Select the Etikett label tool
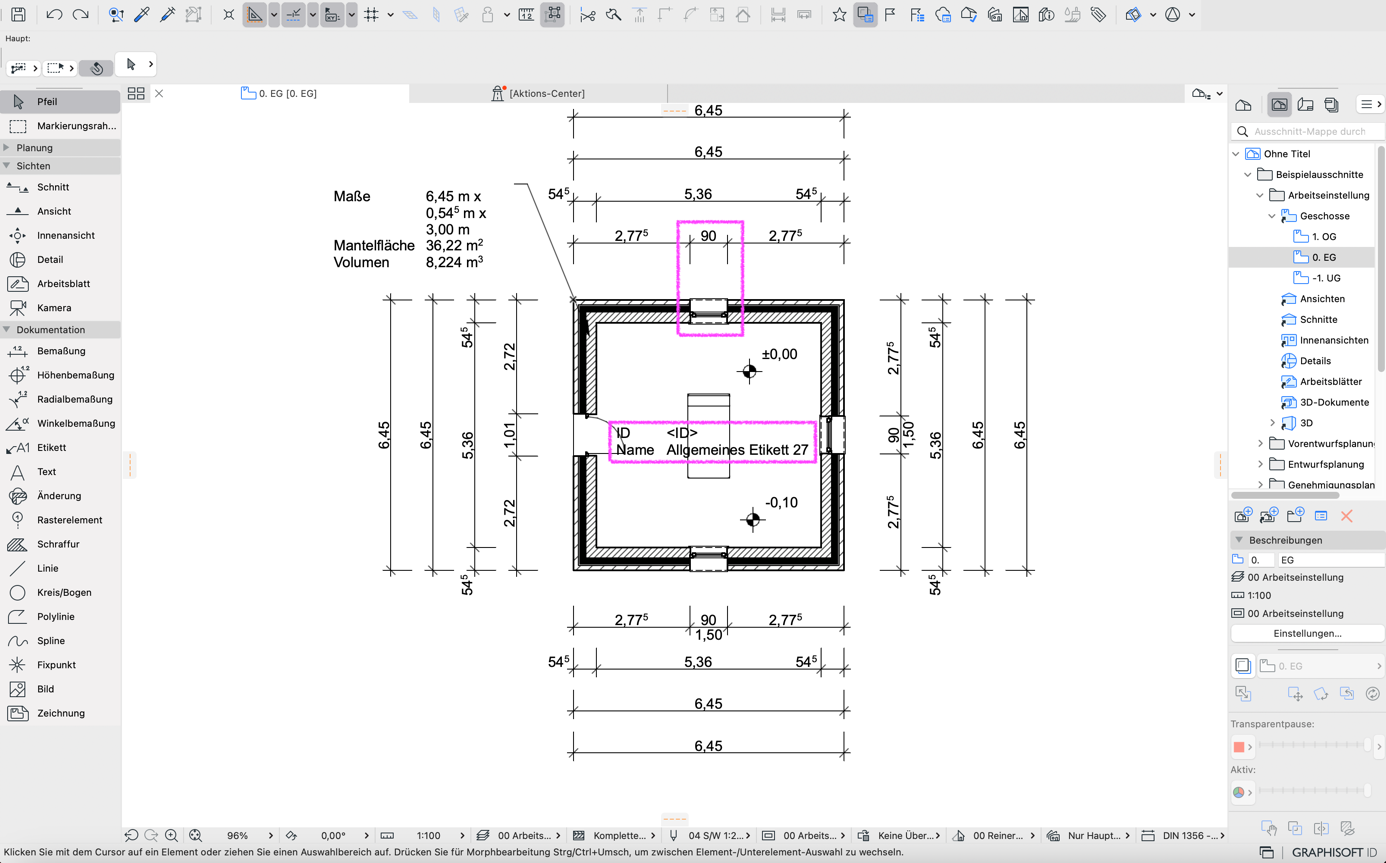 [60, 448]
